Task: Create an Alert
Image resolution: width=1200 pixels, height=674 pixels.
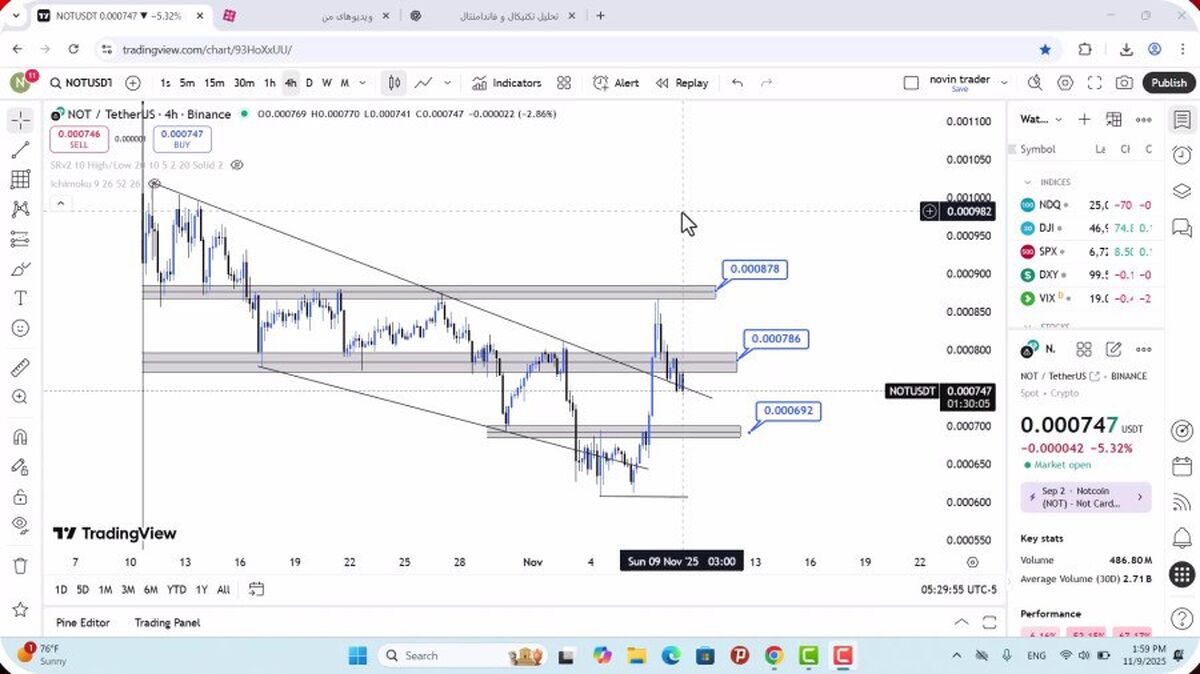Action: click(x=616, y=83)
